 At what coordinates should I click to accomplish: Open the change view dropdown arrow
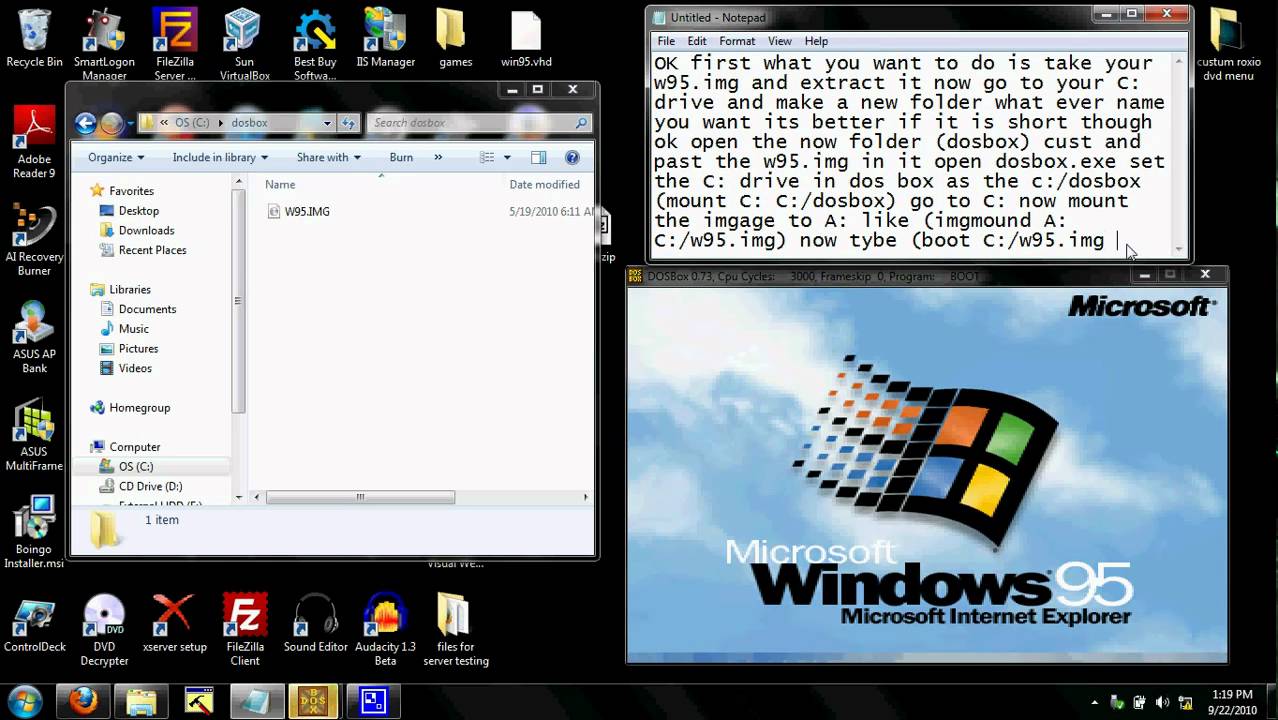(507, 157)
